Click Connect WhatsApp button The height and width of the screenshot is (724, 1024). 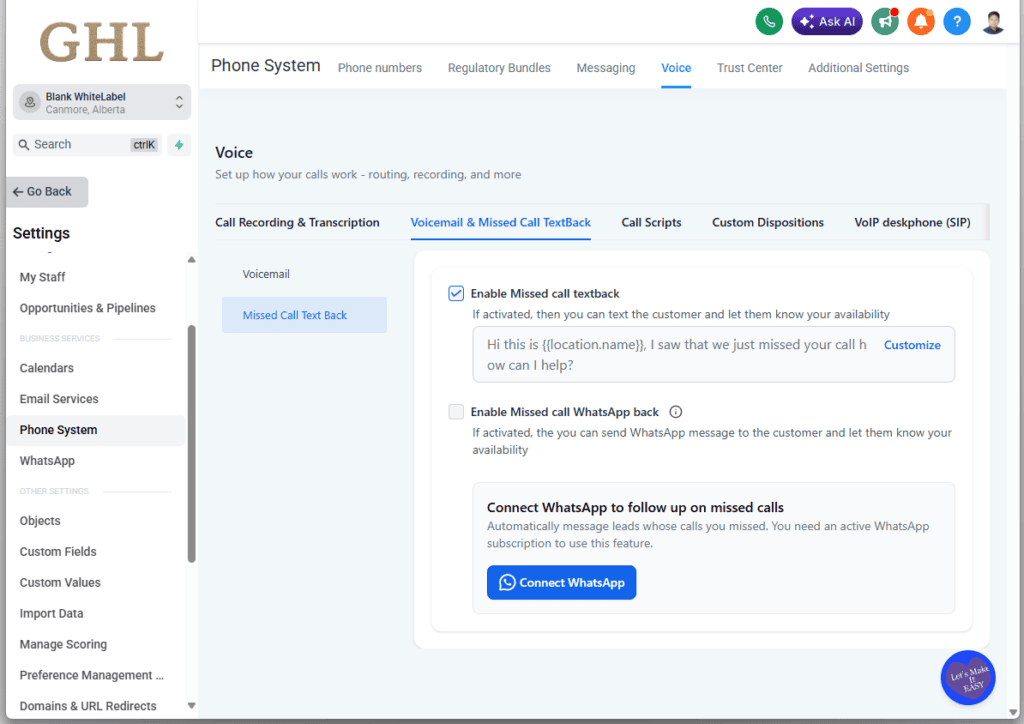(x=561, y=582)
